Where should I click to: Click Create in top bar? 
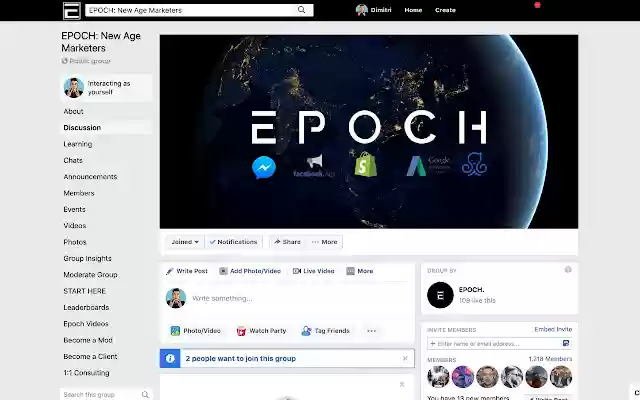(x=445, y=10)
